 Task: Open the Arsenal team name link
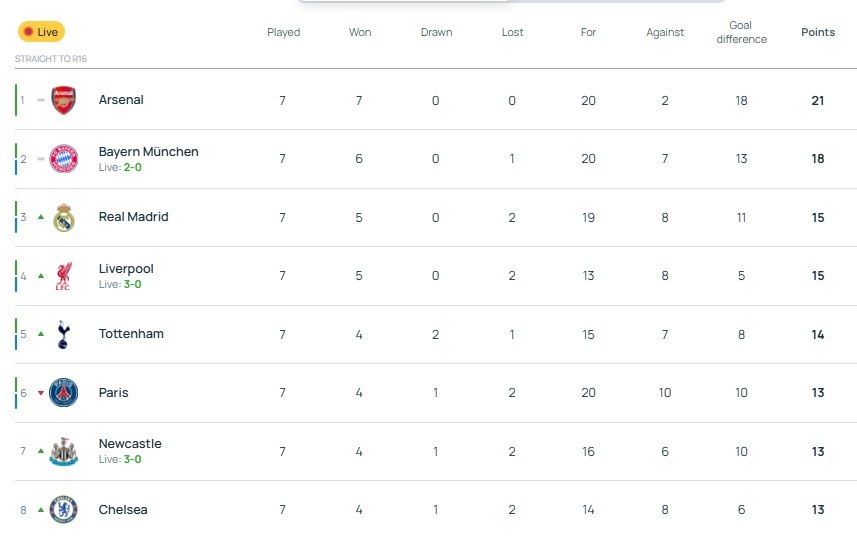(x=121, y=100)
